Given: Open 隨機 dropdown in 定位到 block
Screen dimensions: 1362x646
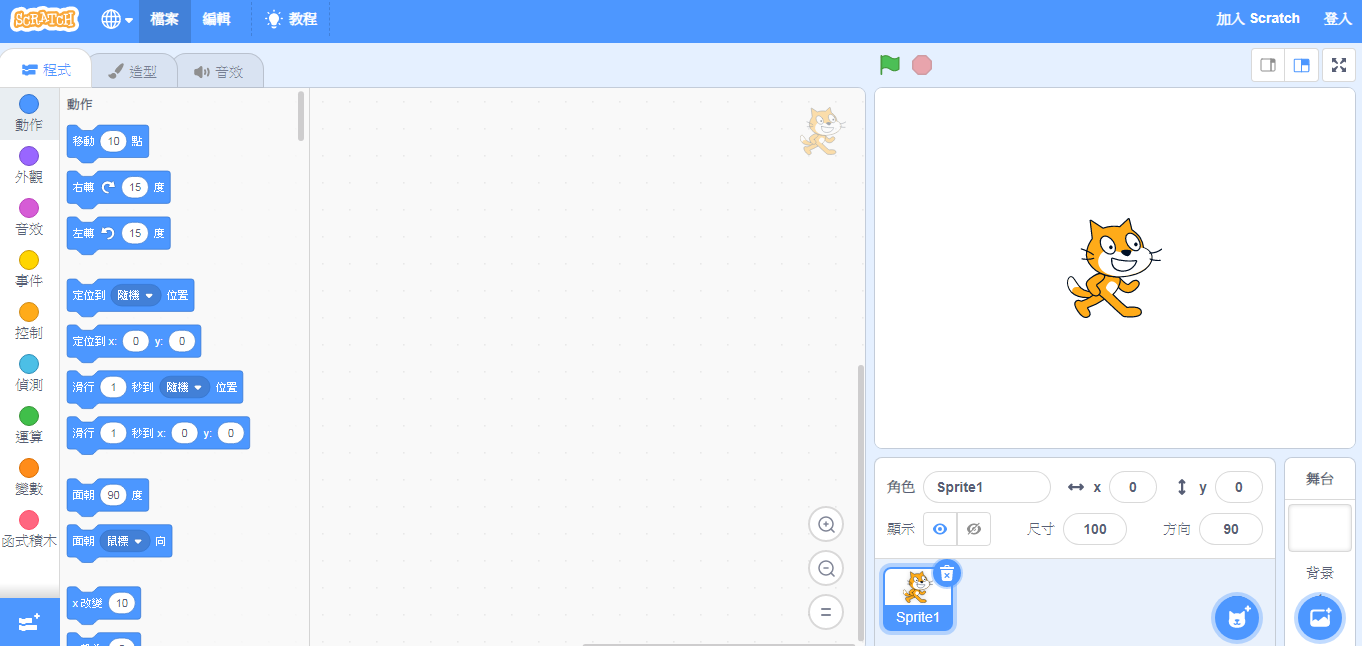Looking at the screenshot, I should point(136,295).
